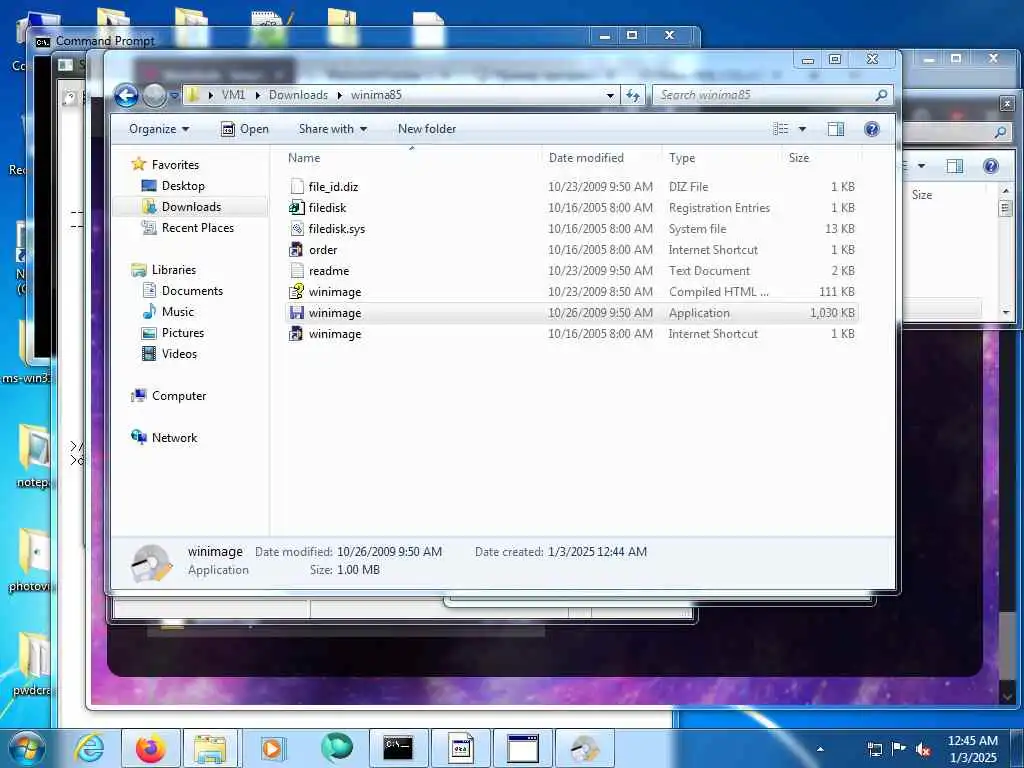Expand the view options dropdown arrow
Image resolution: width=1024 pixels, height=768 pixels.
pyautogui.click(x=803, y=129)
